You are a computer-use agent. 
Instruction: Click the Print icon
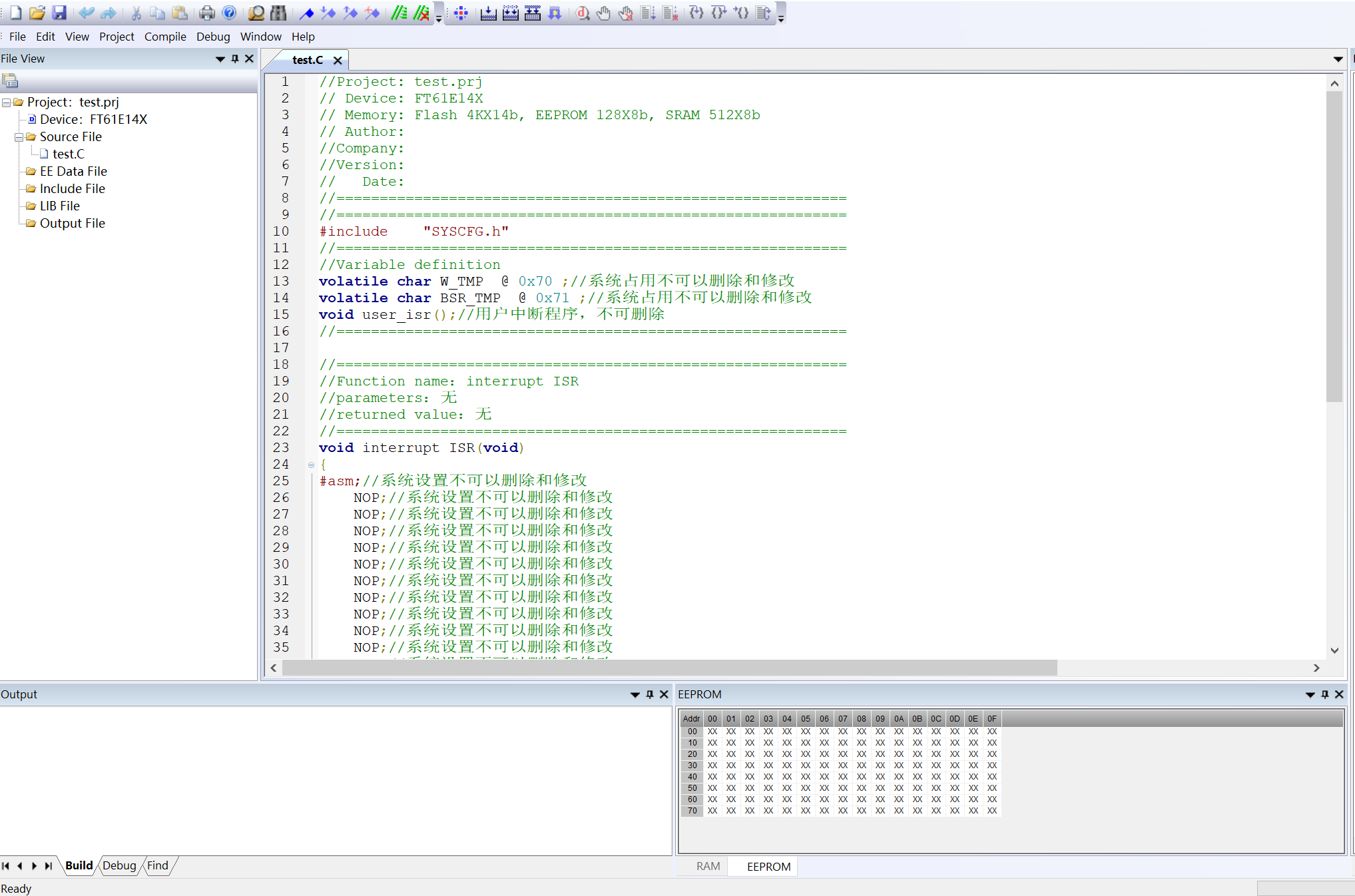207,13
